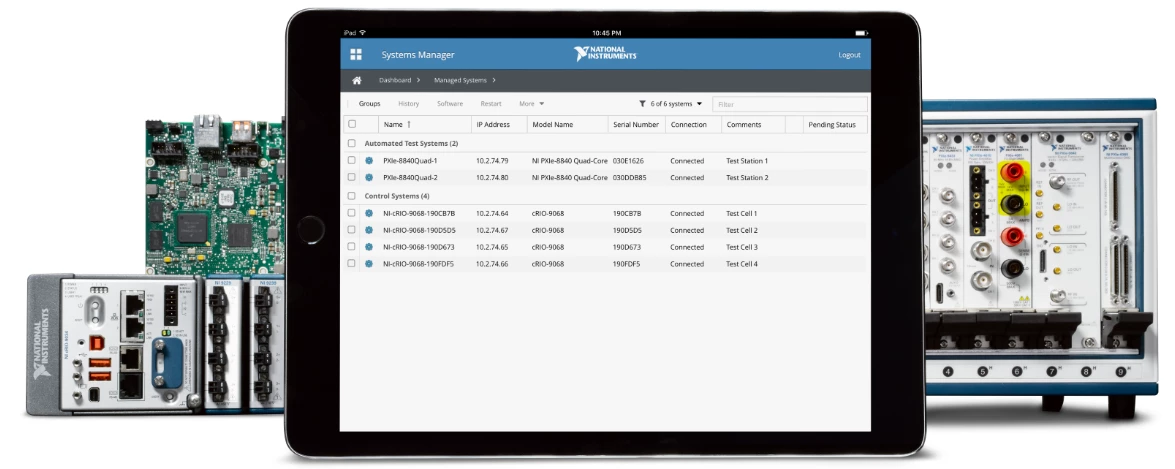Image resolution: width=1175 pixels, height=469 pixels.
Task: Click the Test Station 1 comment
Action: coord(747,160)
